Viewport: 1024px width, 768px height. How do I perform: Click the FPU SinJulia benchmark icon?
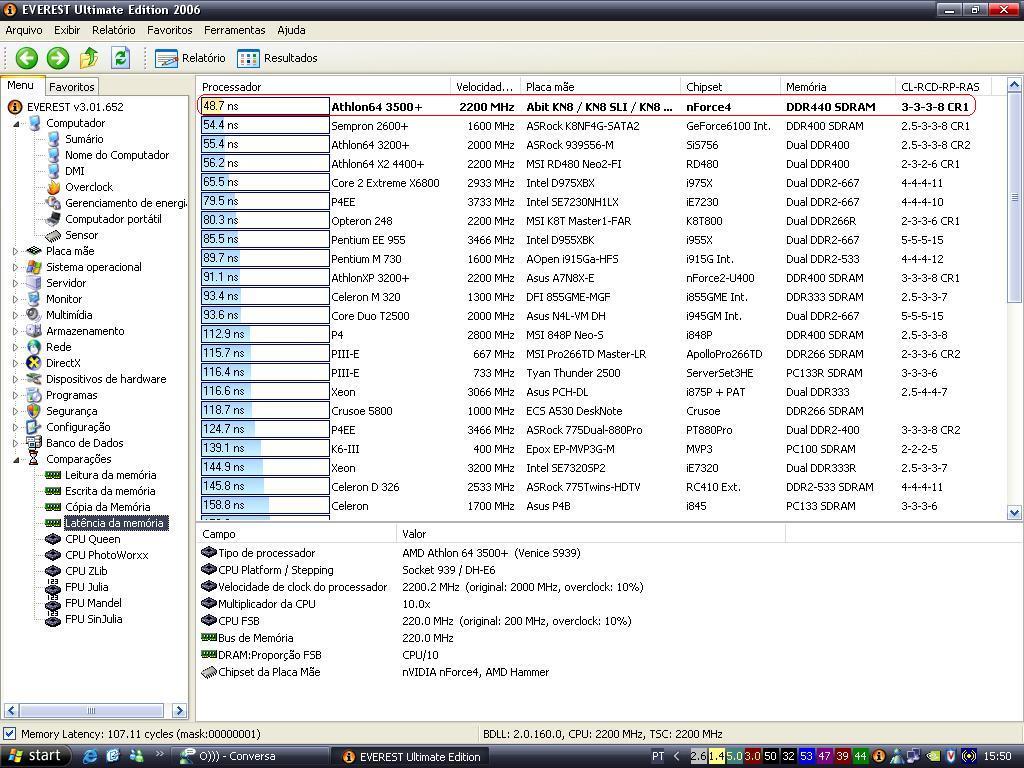pyautogui.click(x=54, y=619)
